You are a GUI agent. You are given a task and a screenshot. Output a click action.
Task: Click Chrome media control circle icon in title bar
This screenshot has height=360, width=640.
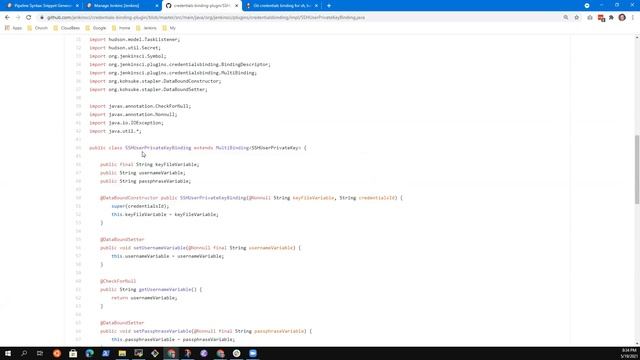[x=587, y=6]
